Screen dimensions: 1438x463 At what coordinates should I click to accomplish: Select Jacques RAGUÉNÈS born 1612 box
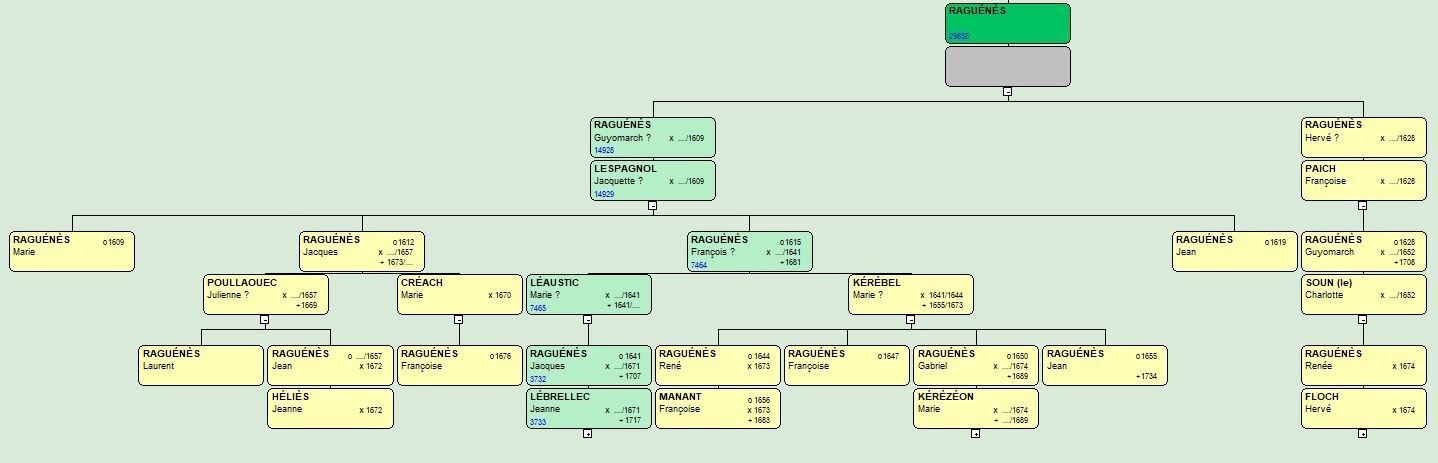pos(362,251)
